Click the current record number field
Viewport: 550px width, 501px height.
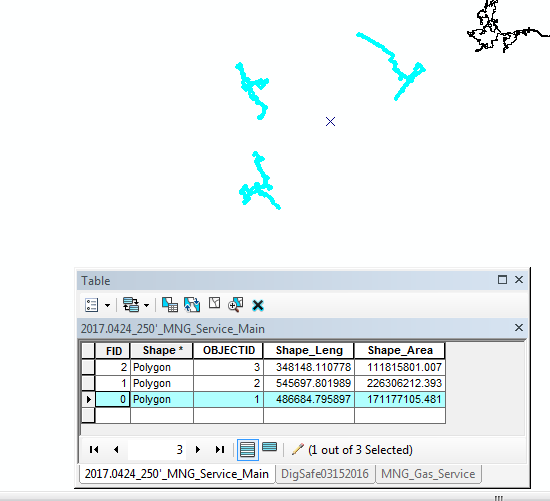pyautogui.click(x=157, y=449)
